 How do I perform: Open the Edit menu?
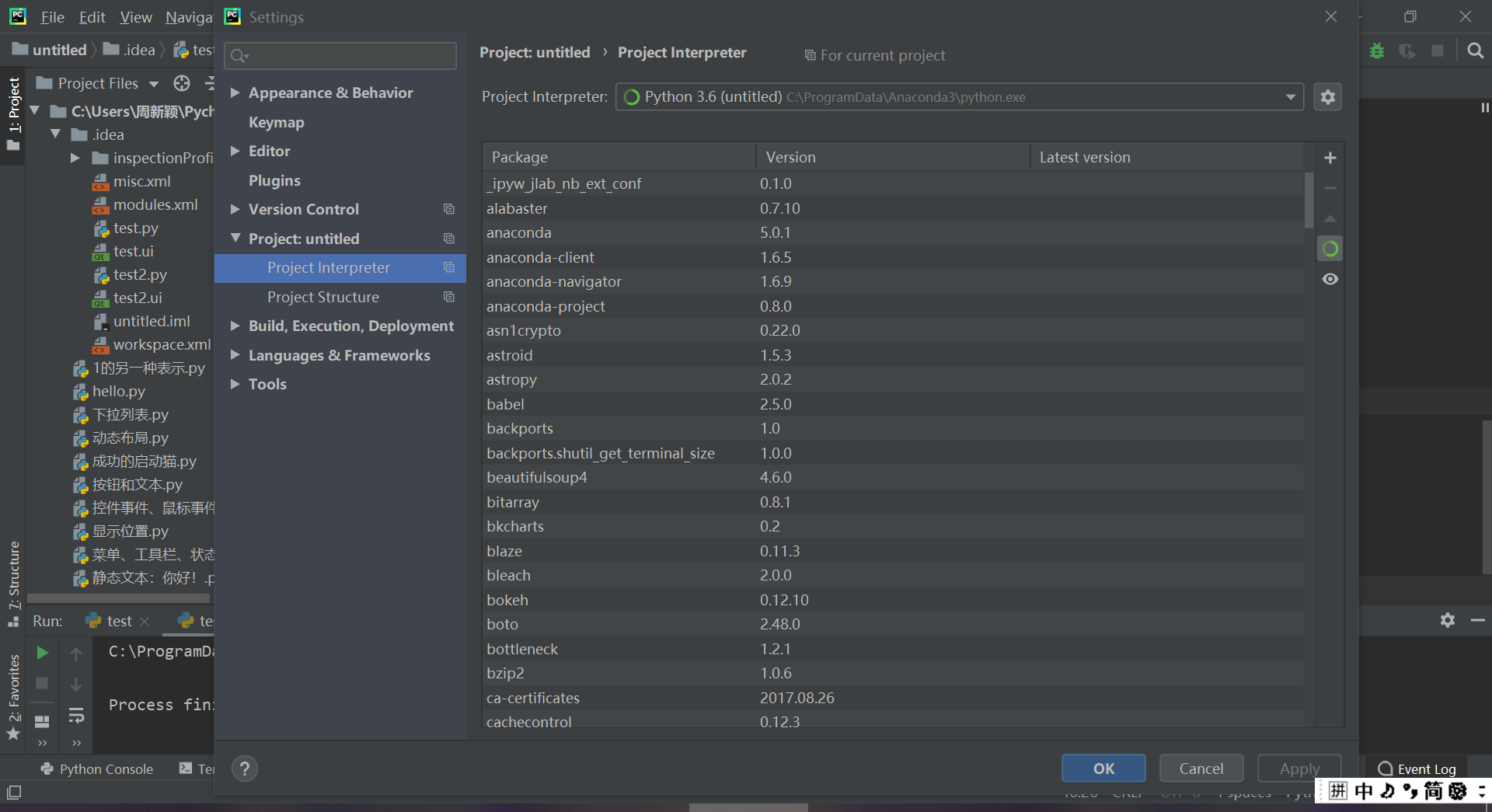tap(92, 17)
